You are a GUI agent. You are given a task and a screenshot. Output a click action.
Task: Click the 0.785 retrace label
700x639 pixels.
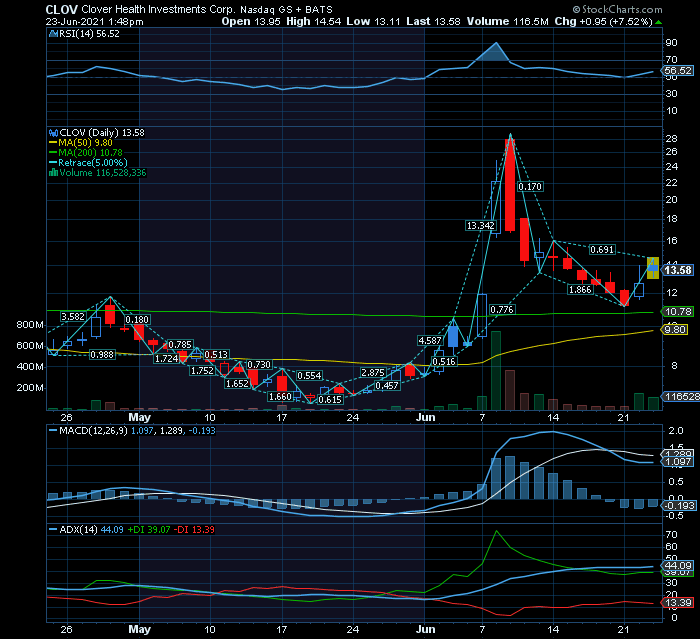(180, 345)
